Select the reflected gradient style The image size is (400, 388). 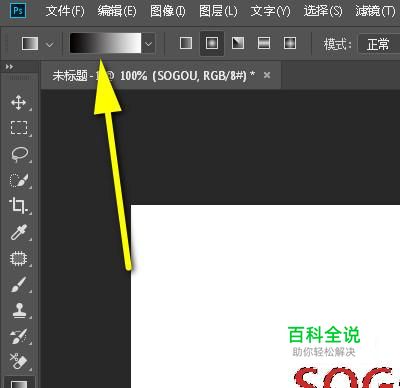tap(264, 43)
